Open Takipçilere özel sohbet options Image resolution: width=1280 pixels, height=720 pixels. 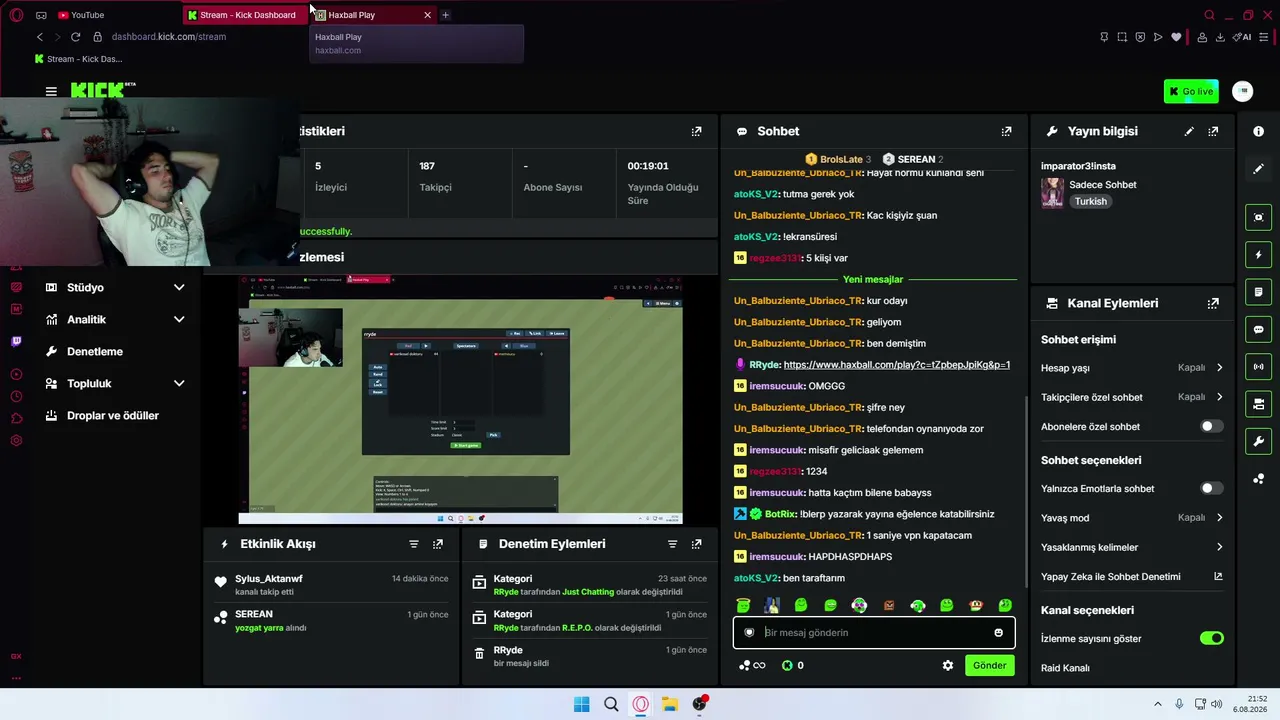(x=1132, y=397)
